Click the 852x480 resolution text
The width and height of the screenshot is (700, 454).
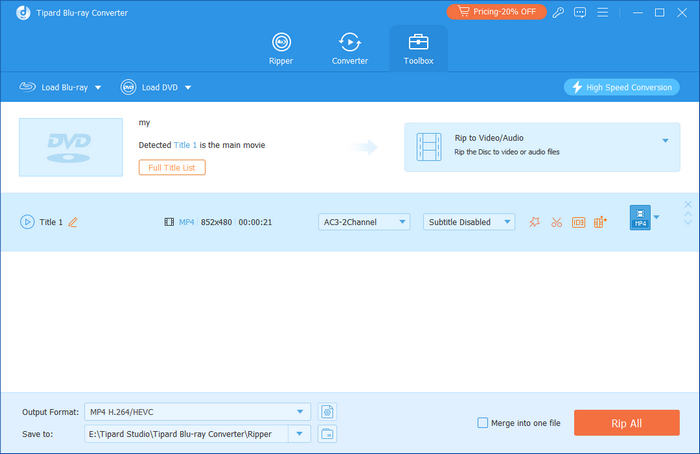click(x=216, y=222)
